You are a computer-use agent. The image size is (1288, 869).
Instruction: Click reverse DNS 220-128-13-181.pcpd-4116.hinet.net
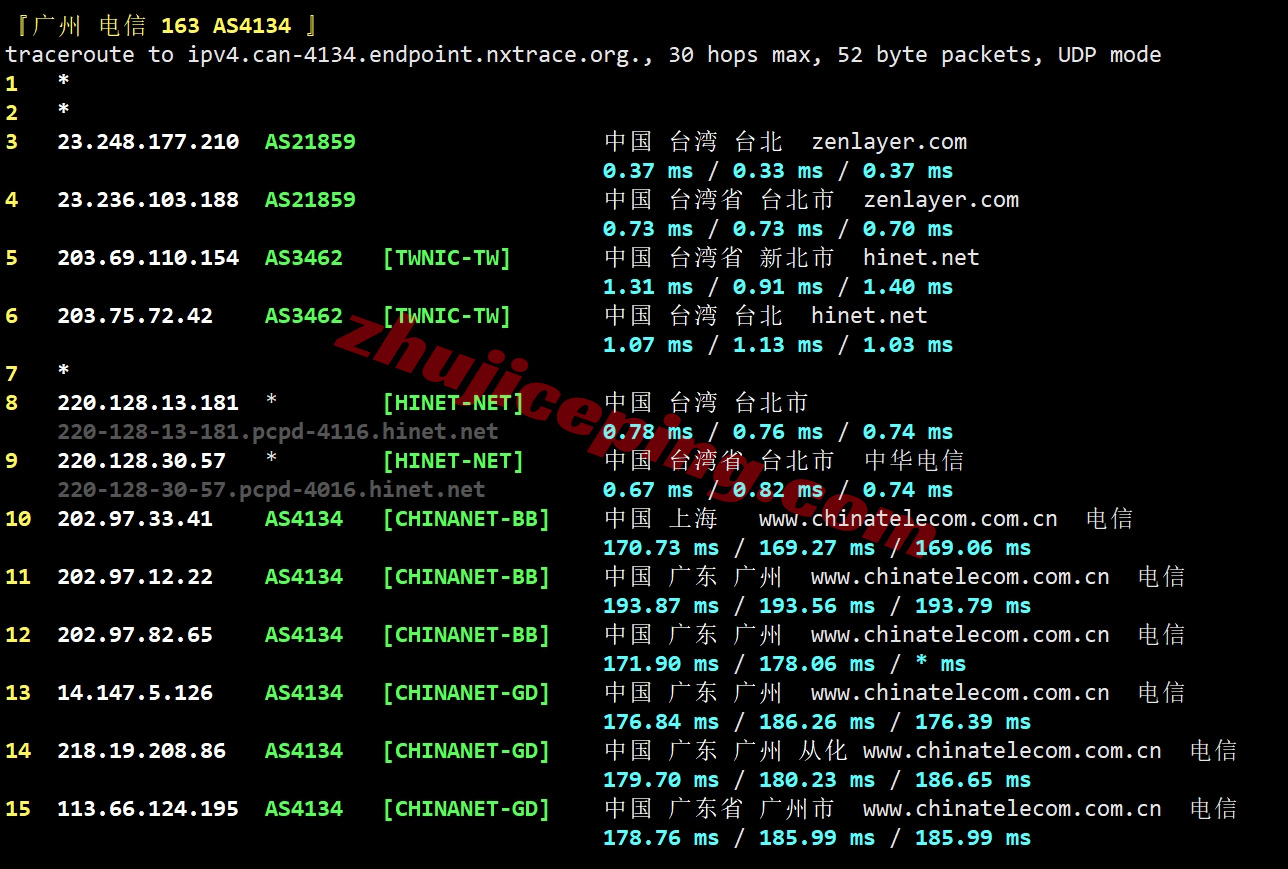coord(277,432)
